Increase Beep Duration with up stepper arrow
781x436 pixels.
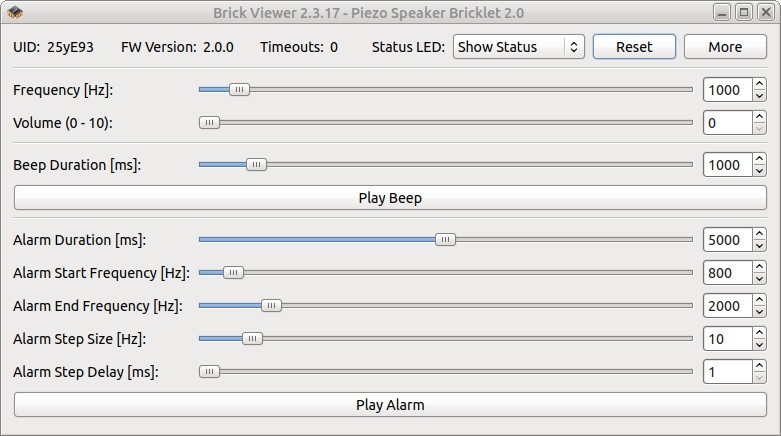click(x=759, y=159)
